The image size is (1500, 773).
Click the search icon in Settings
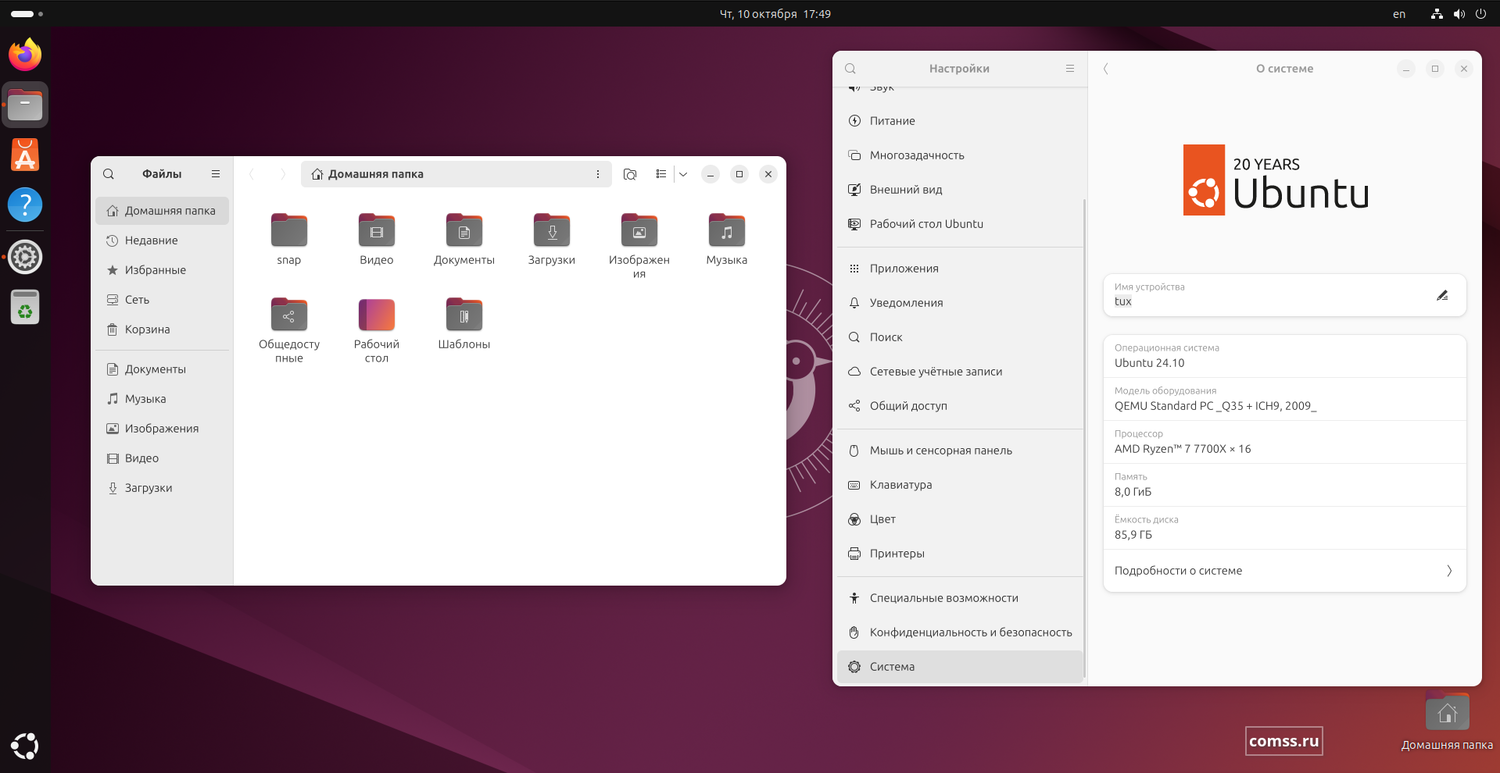click(850, 69)
